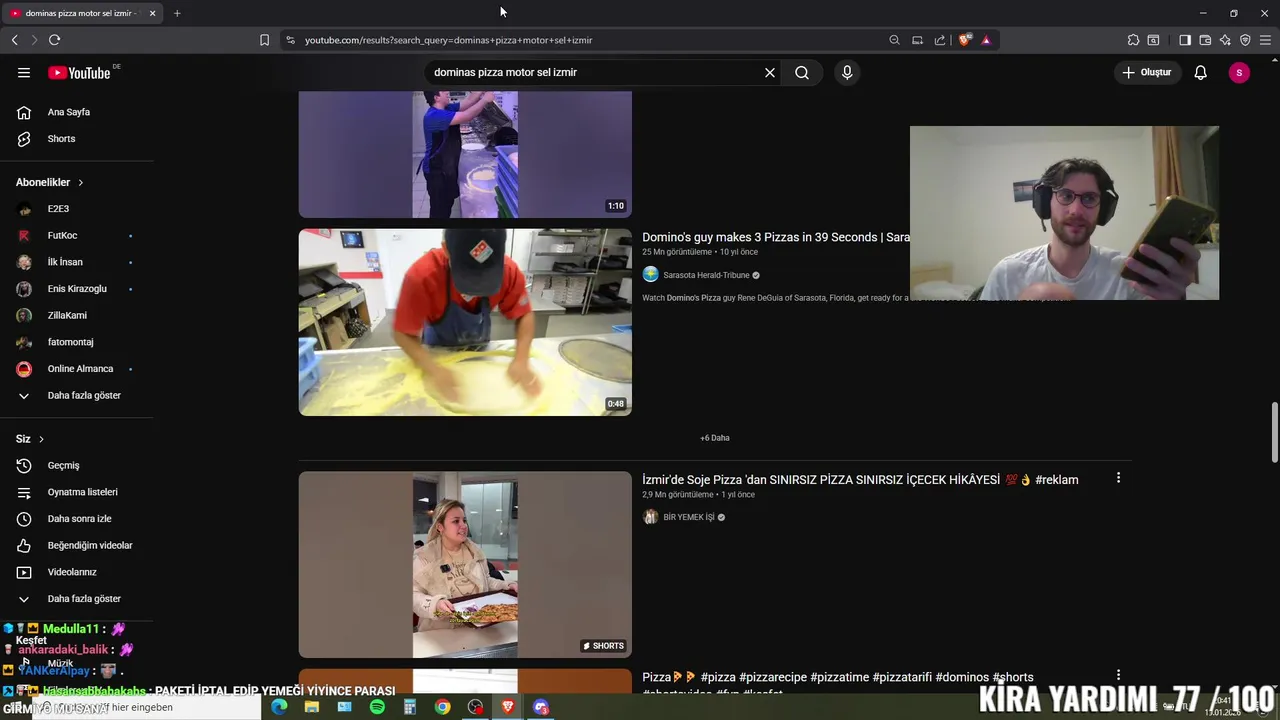Open Shorts in the sidebar
1280x720 pixels.
pos(61,139)
